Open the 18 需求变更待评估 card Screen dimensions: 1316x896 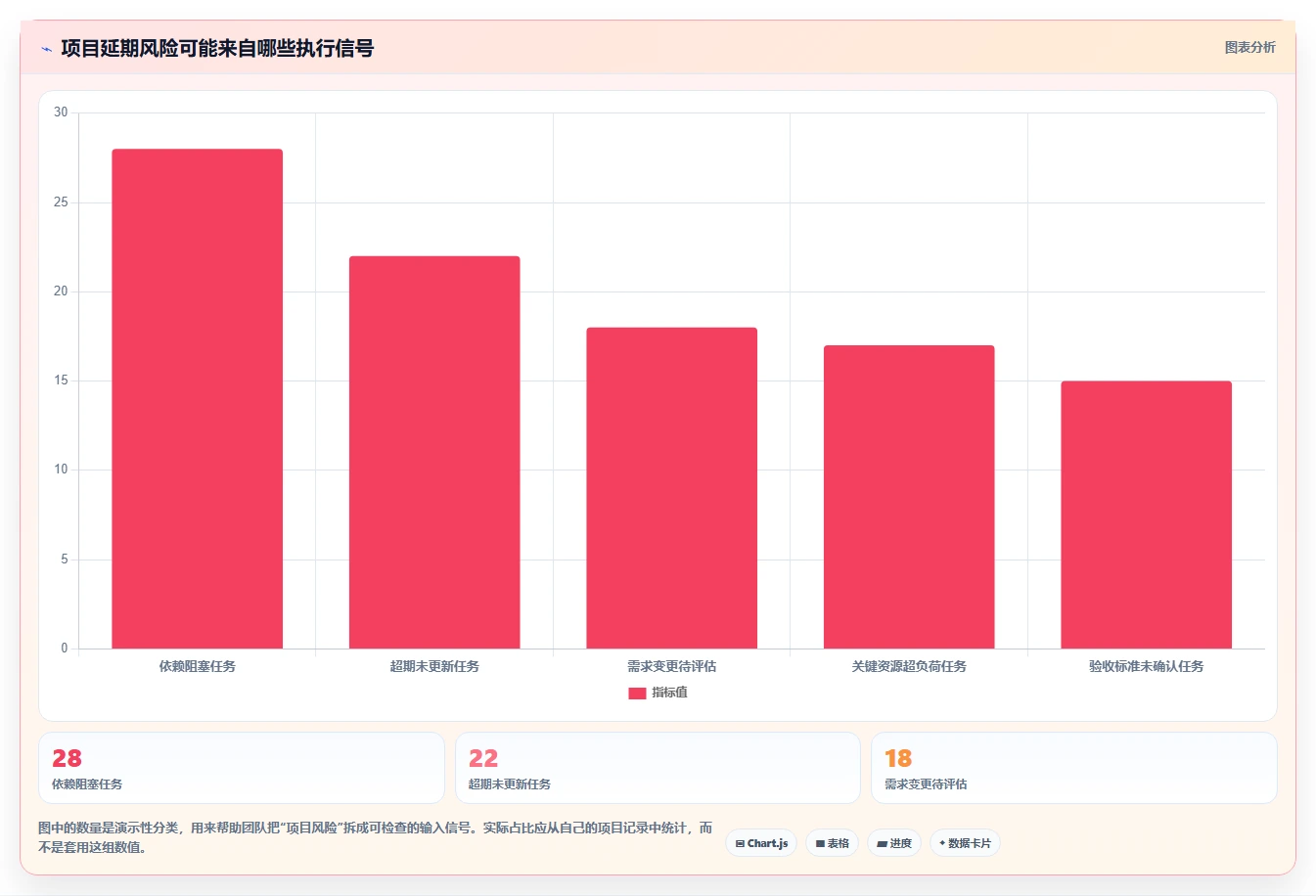[1074, 768]
